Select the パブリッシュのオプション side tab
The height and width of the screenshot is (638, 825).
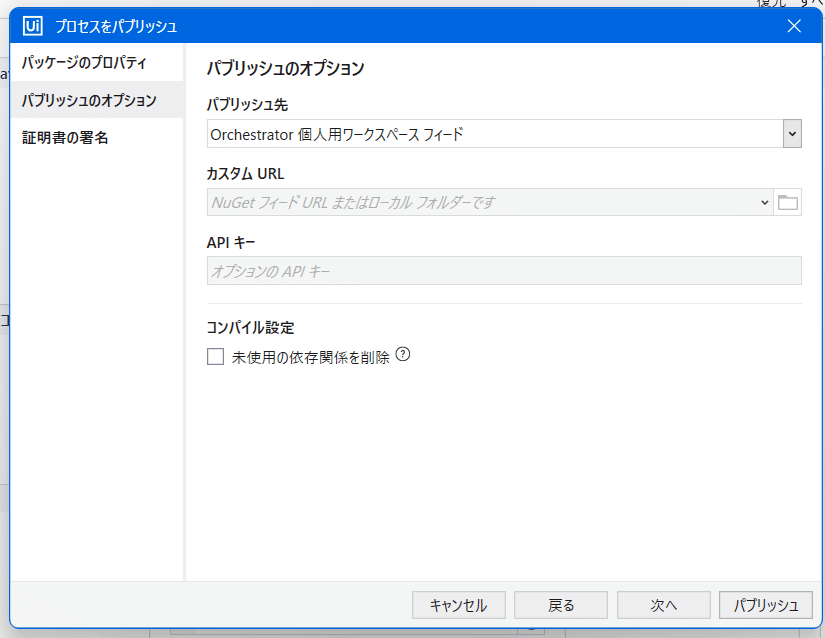(x=96, y=100)
